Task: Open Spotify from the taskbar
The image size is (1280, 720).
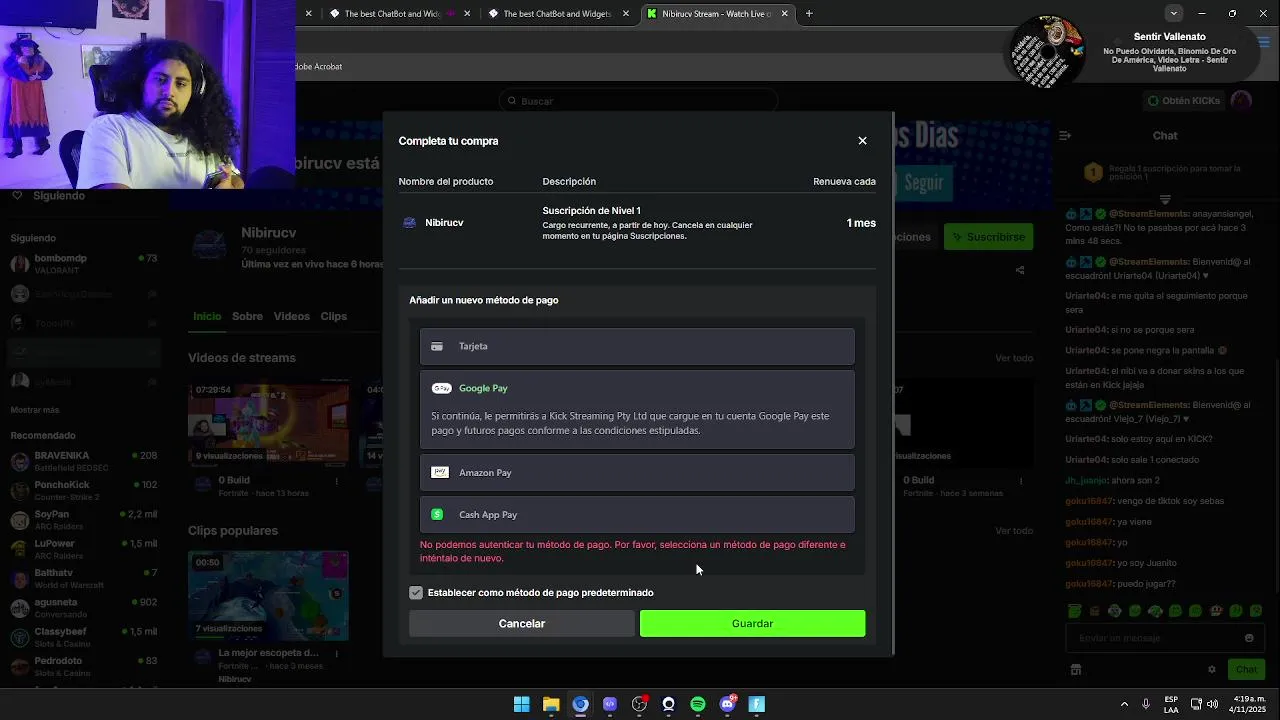Action: point(698,704)
